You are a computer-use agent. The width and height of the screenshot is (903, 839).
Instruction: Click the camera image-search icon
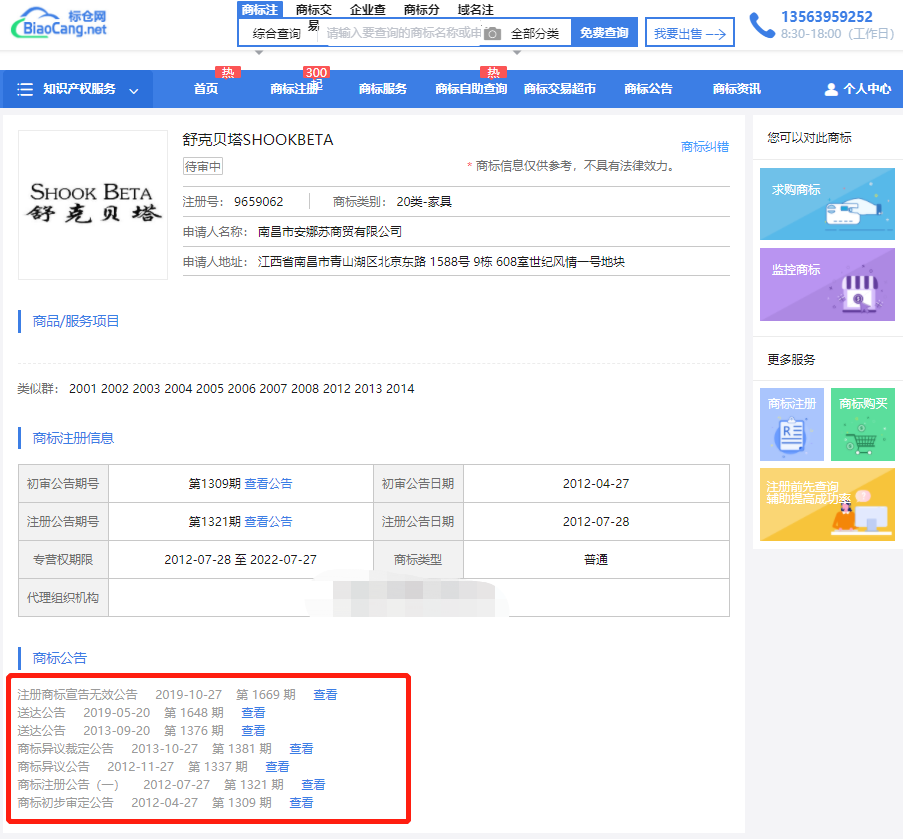[492, 33]
